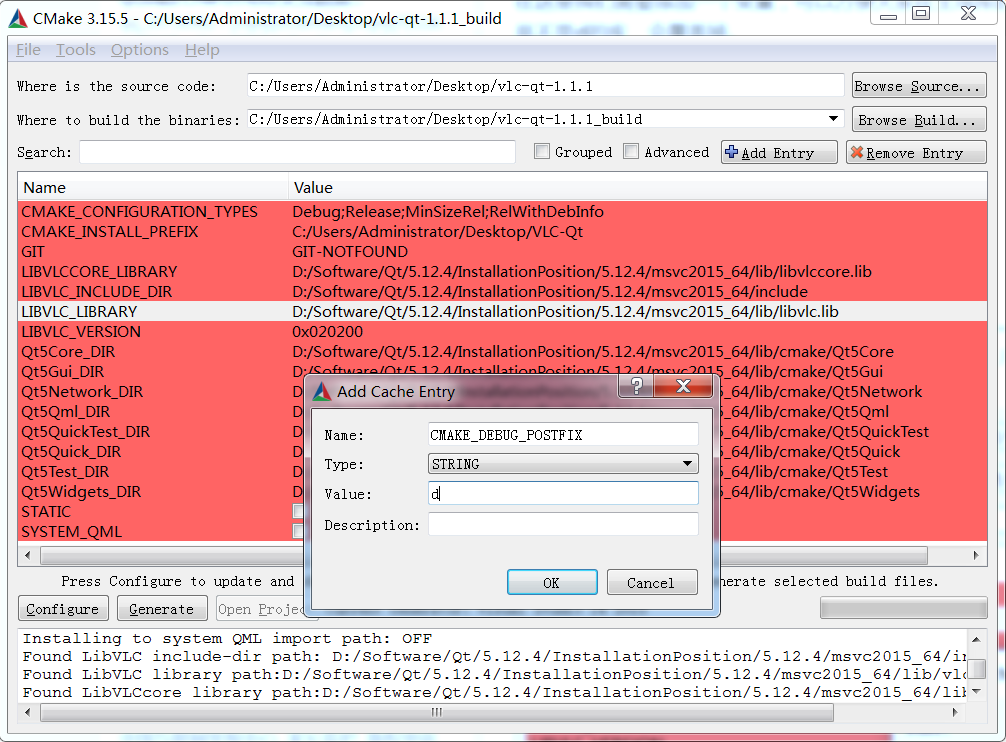Viewport: 1006px width, 742px height.
Task: Click Browse Source button
Action: click(x=918, y=85)
